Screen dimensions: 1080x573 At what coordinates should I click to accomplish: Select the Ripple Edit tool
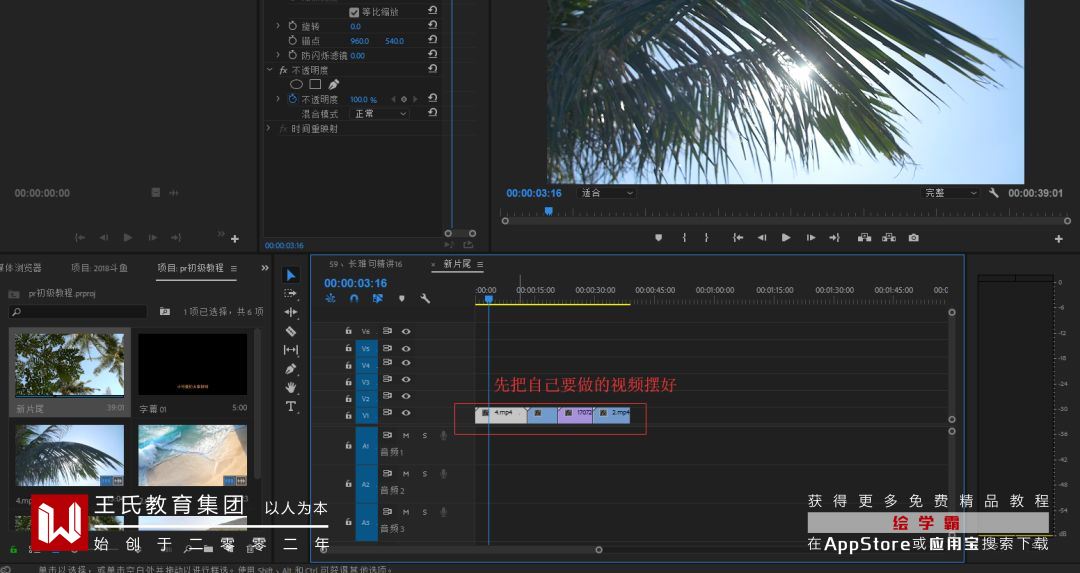click(291, 312)
